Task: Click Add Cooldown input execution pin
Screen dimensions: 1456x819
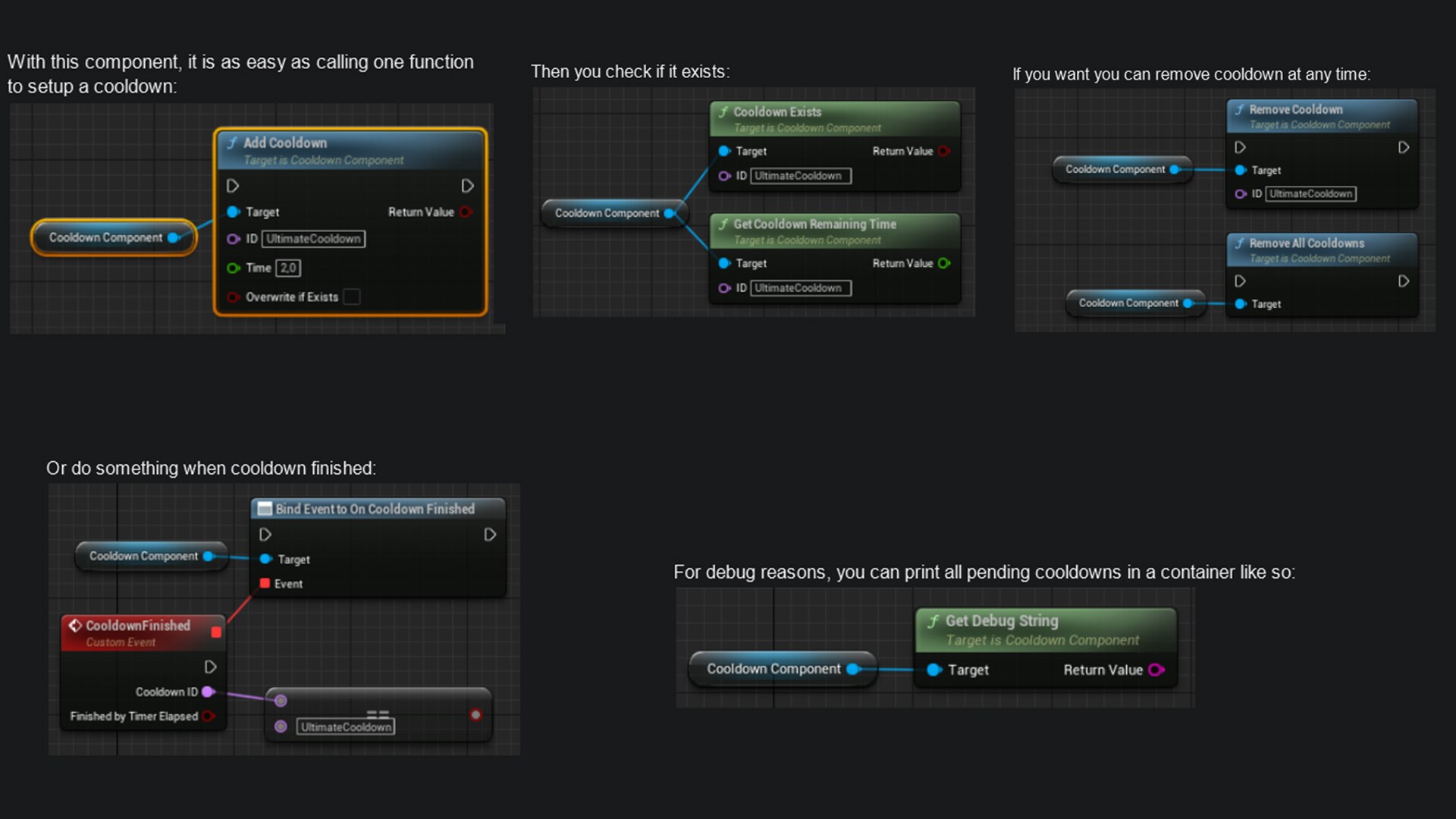Action: [x=233, y=186]
